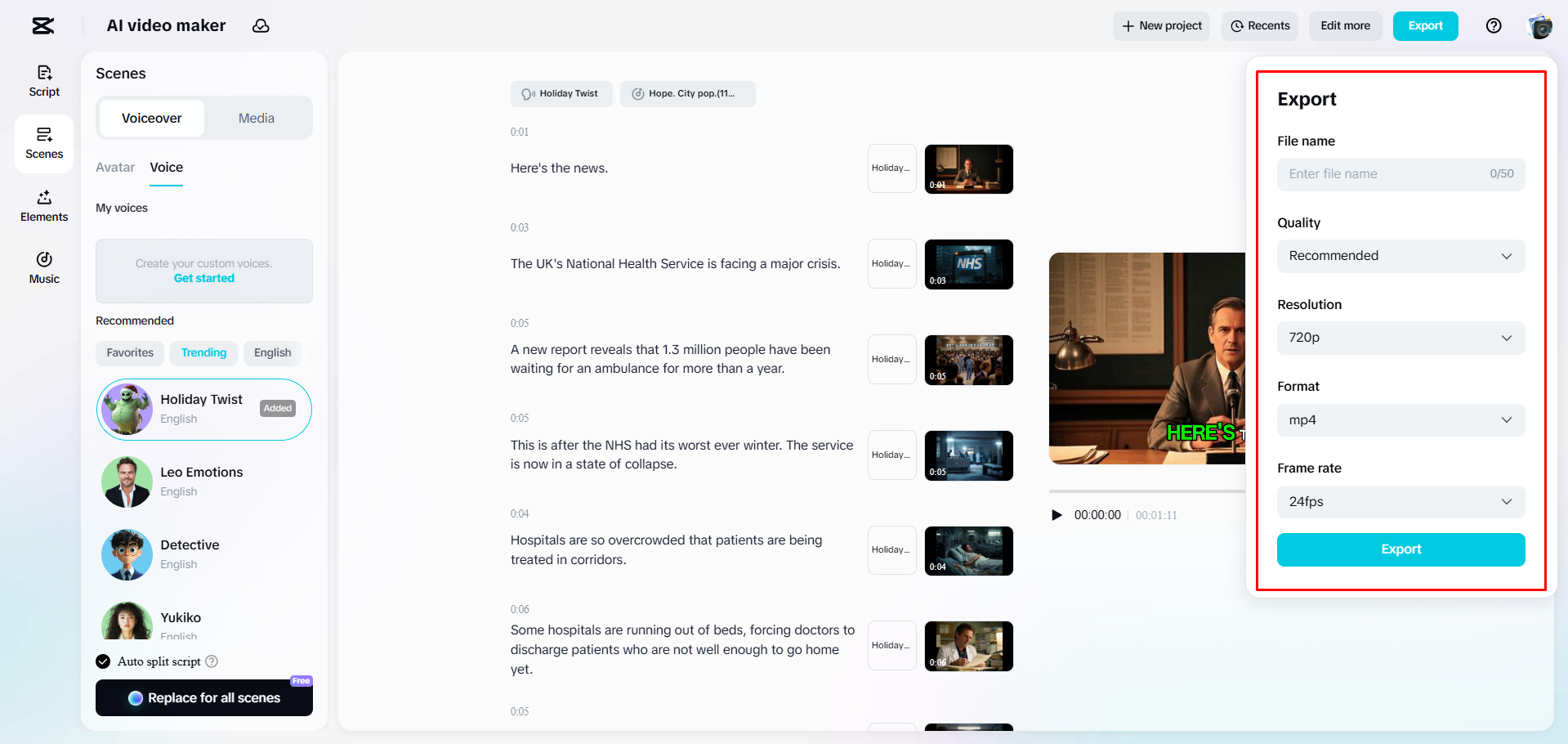Screen dimensions: 1568x744
Task: Open the running out of beds scene thumbnail
Action: [x=968, y=646]
